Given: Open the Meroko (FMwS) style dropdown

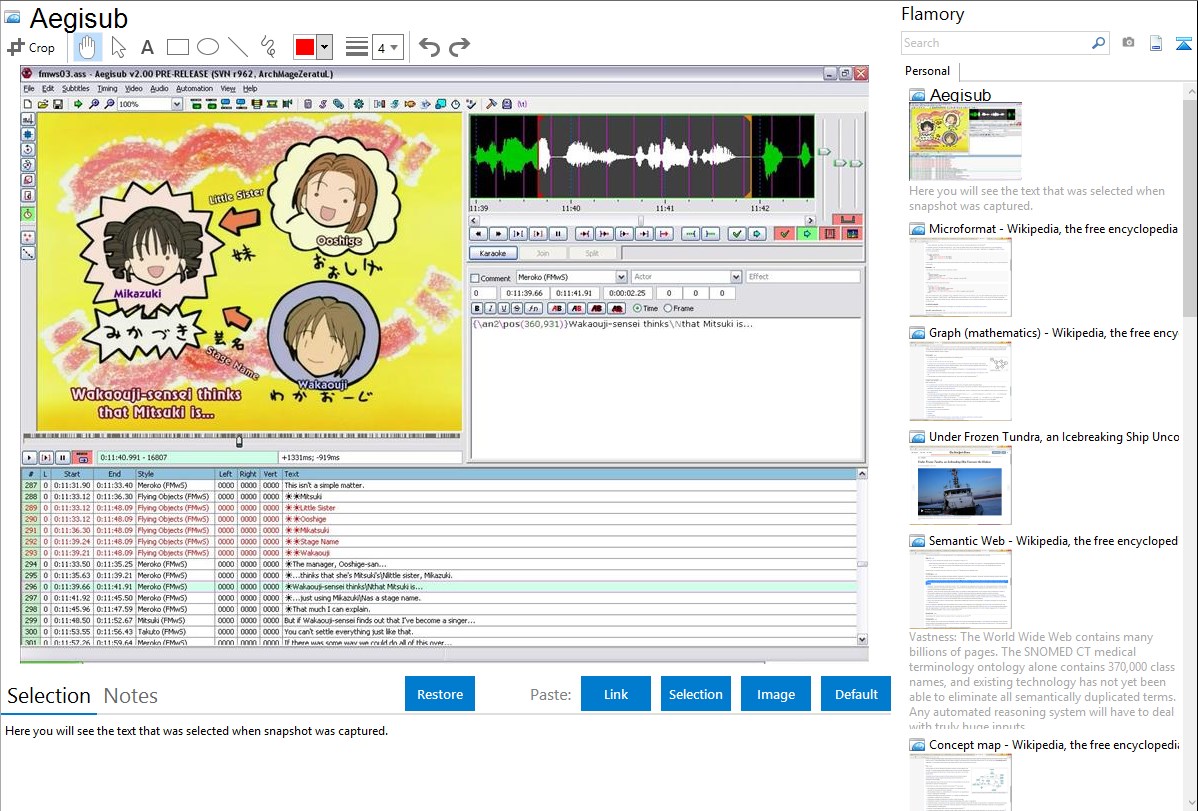Looking at the screenshot, I should 621,277.
